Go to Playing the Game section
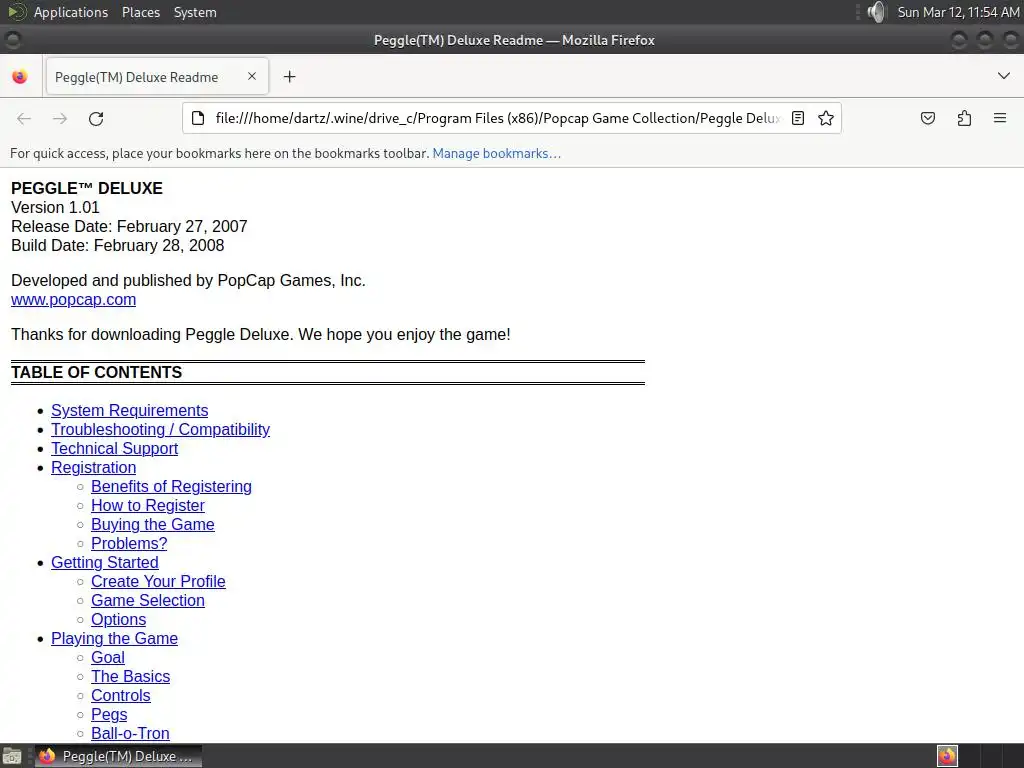This screenshot has height=768, width=1024. [x=114, y=638]
